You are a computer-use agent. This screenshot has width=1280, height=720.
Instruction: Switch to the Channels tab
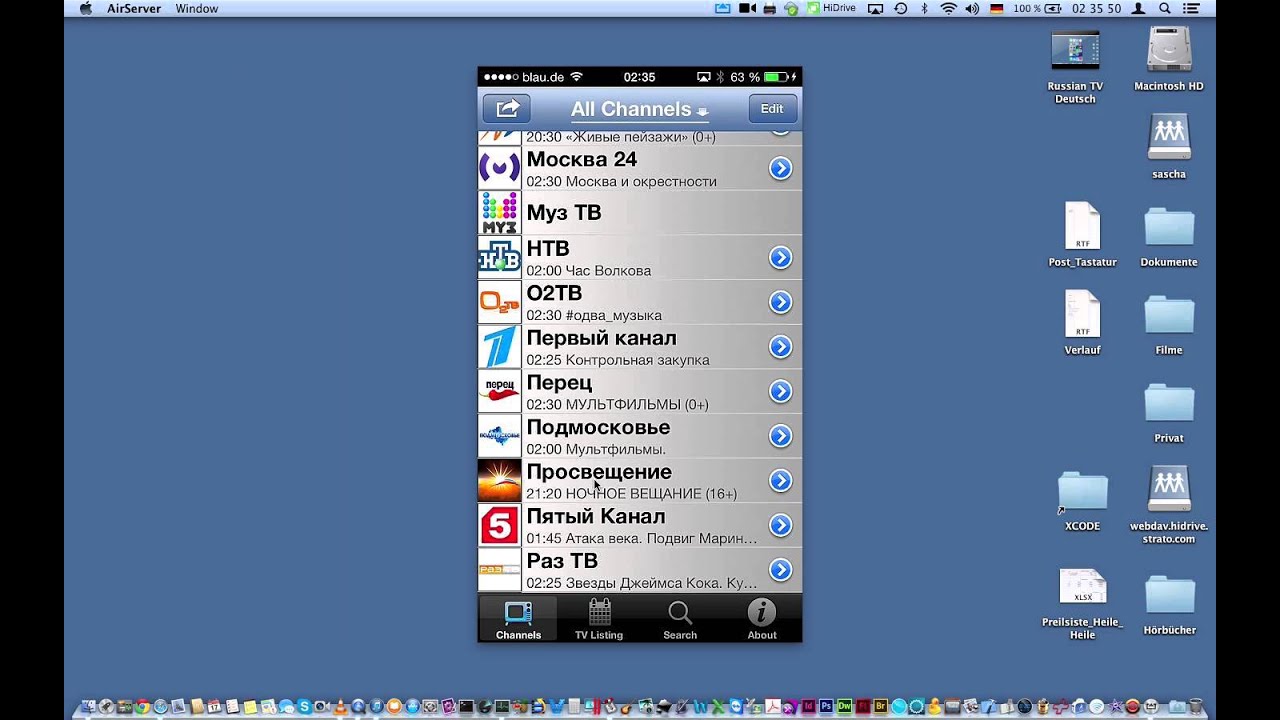tap(518, 619)
